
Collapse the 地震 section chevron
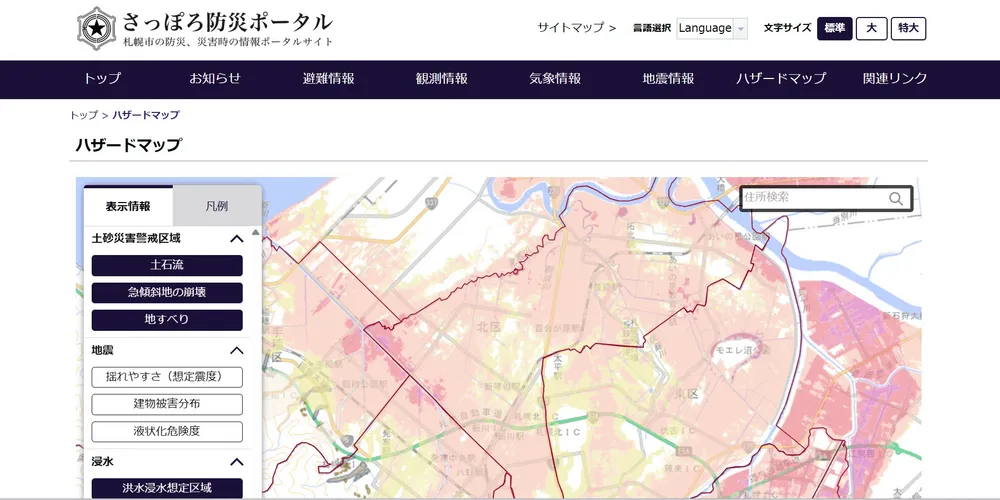coord(237,350)
